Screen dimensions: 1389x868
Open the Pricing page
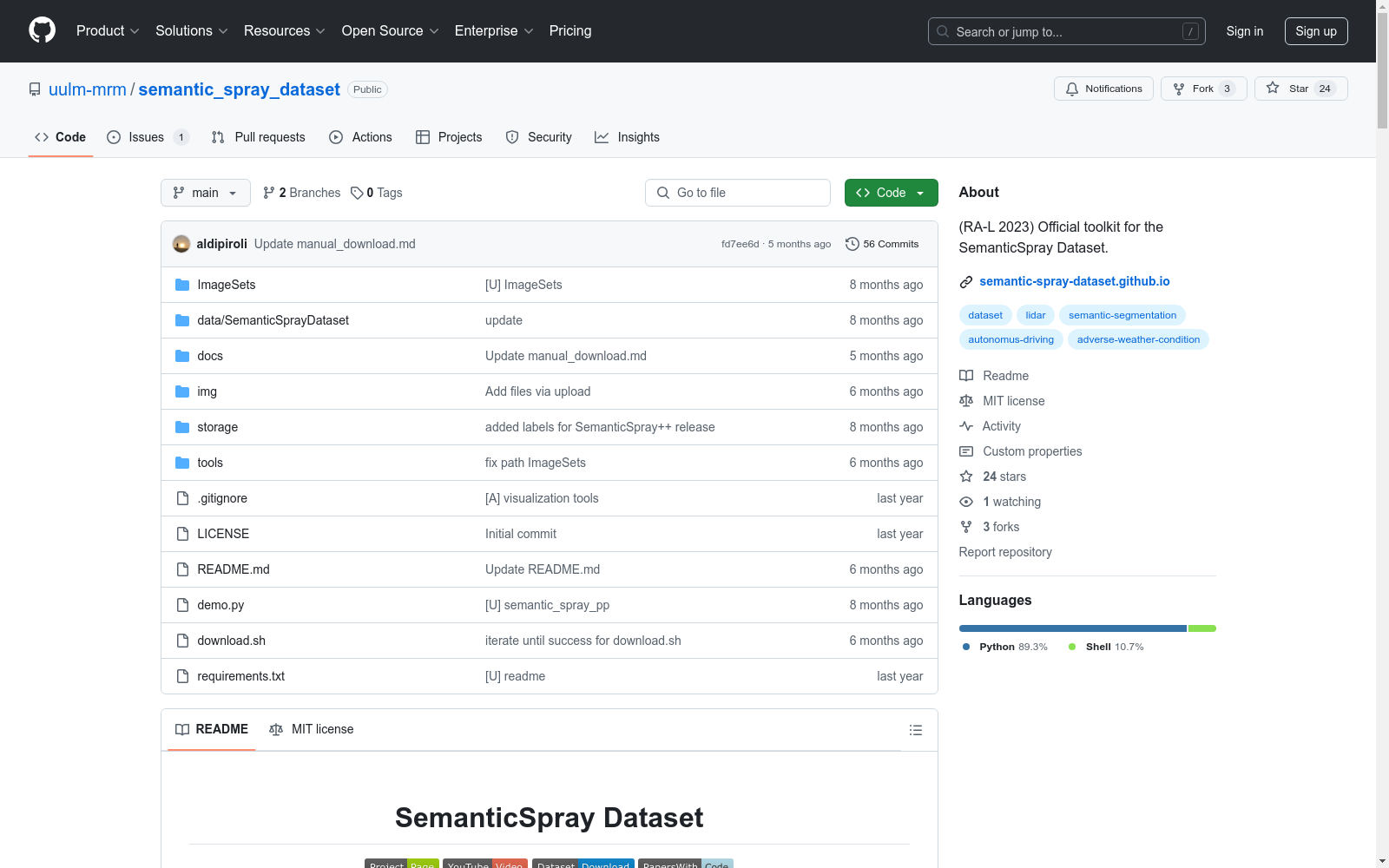coord(570,31)
